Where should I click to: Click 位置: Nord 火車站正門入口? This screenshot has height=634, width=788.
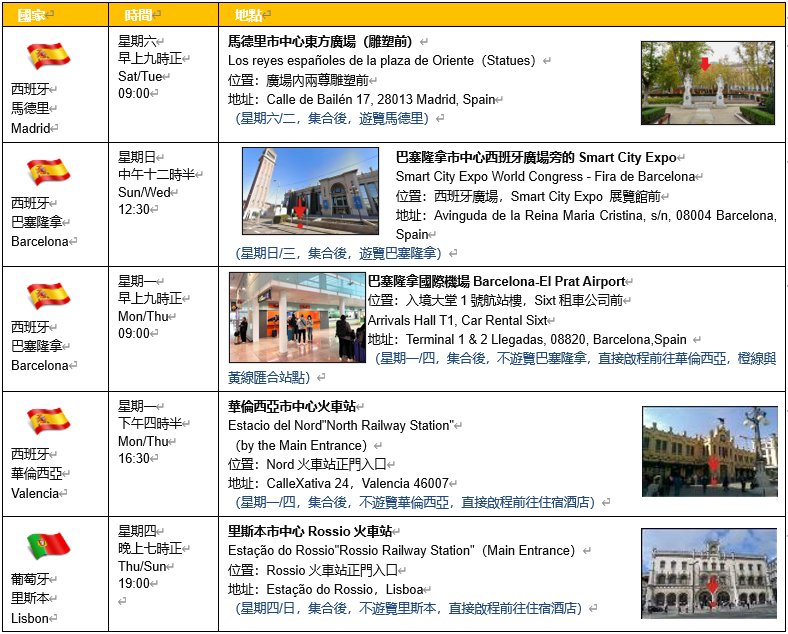307,464
